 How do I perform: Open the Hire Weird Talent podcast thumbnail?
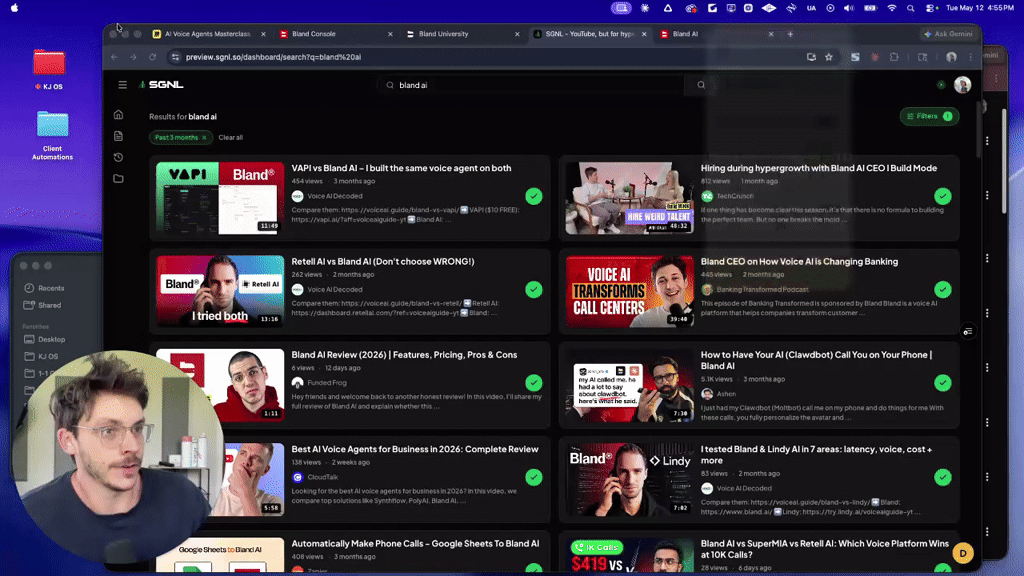click(629, 198)
